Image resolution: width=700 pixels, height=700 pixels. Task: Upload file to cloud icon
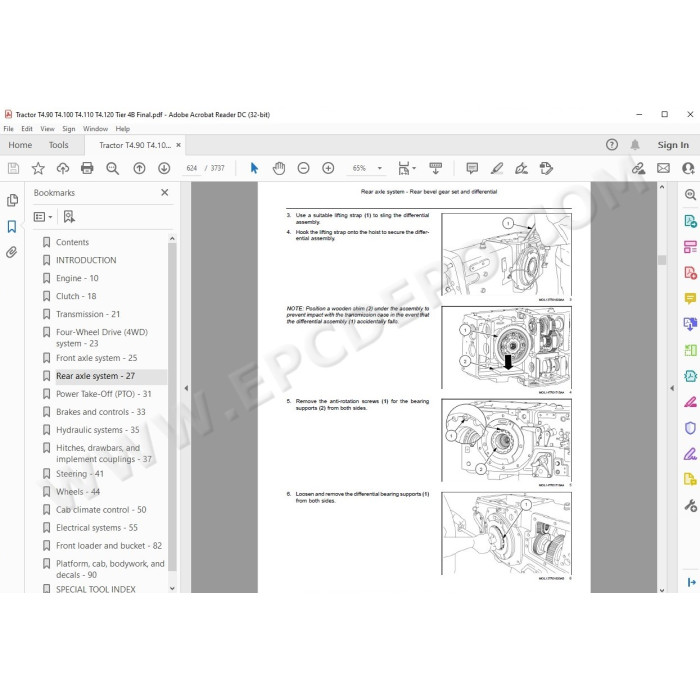click(62, 168)
